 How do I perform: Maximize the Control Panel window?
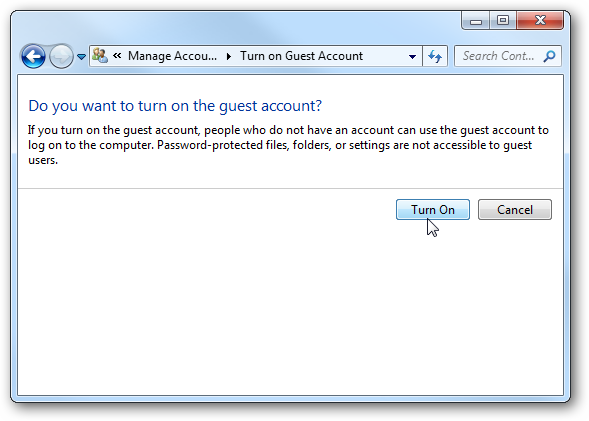[503, 20]
